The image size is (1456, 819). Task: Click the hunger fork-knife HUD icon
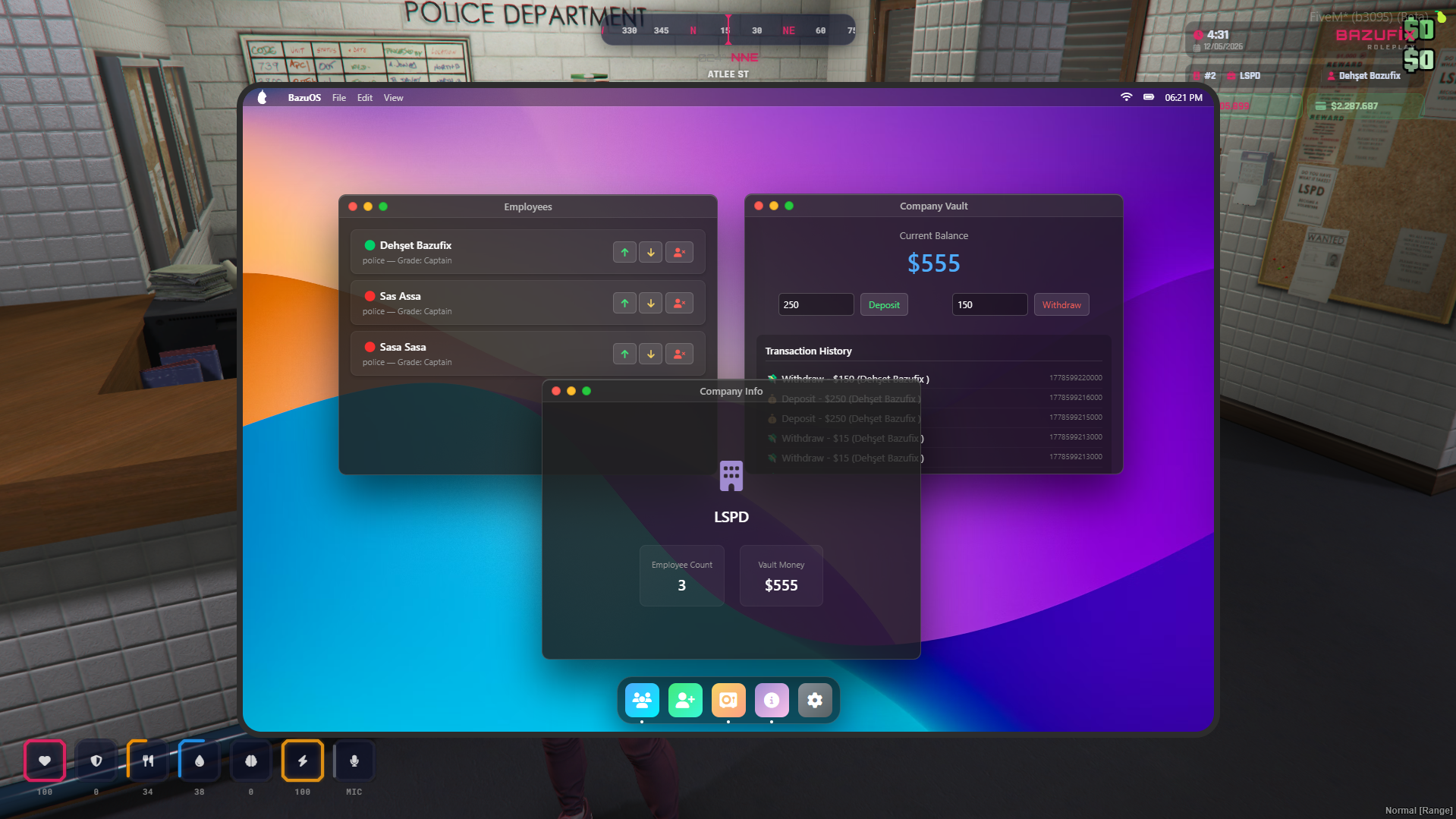(x=148, y=761)
